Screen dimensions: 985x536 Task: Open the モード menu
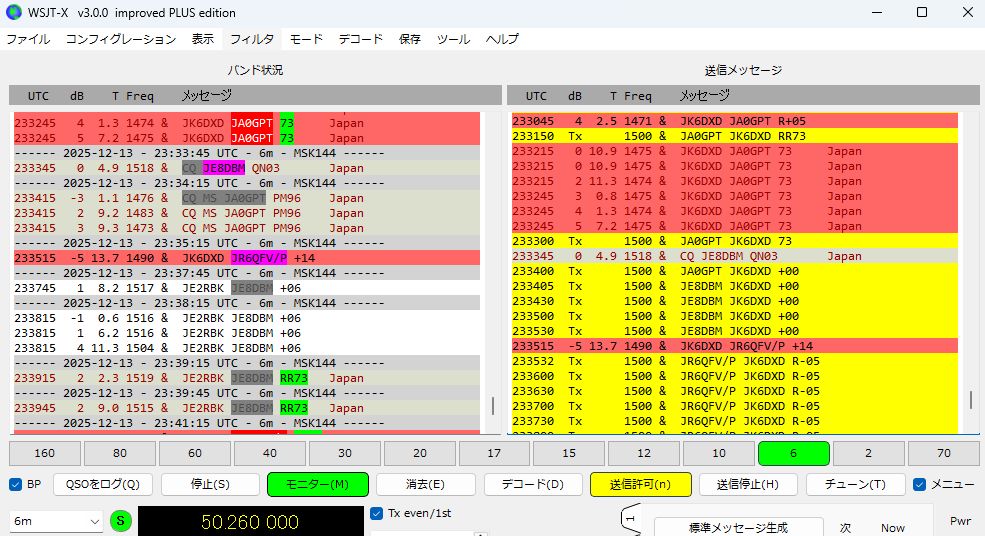click(x=306, y=39)
